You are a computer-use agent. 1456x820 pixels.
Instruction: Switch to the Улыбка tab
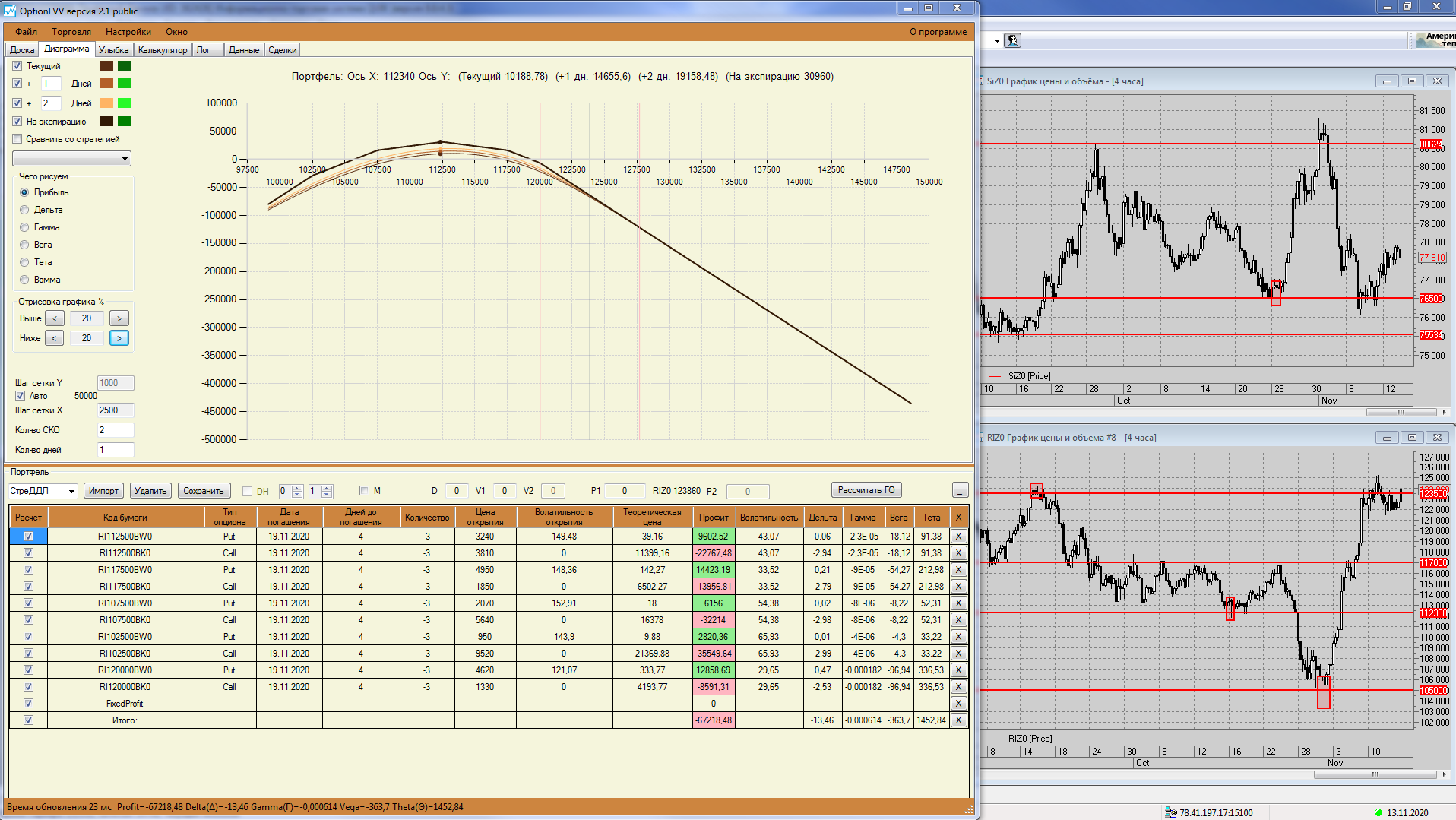113,50
